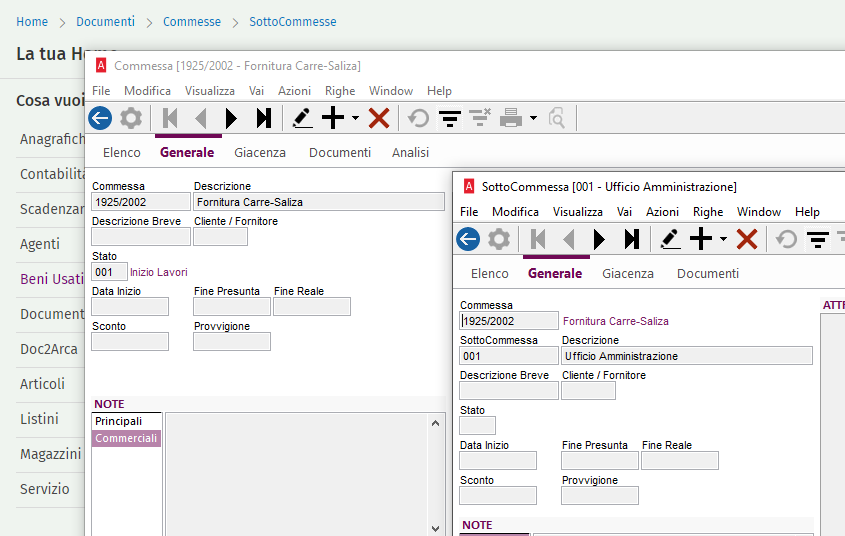Open the print options dropdown arrow in Commessa
Viewport: 845px width, 536px height.
(533, 118)
